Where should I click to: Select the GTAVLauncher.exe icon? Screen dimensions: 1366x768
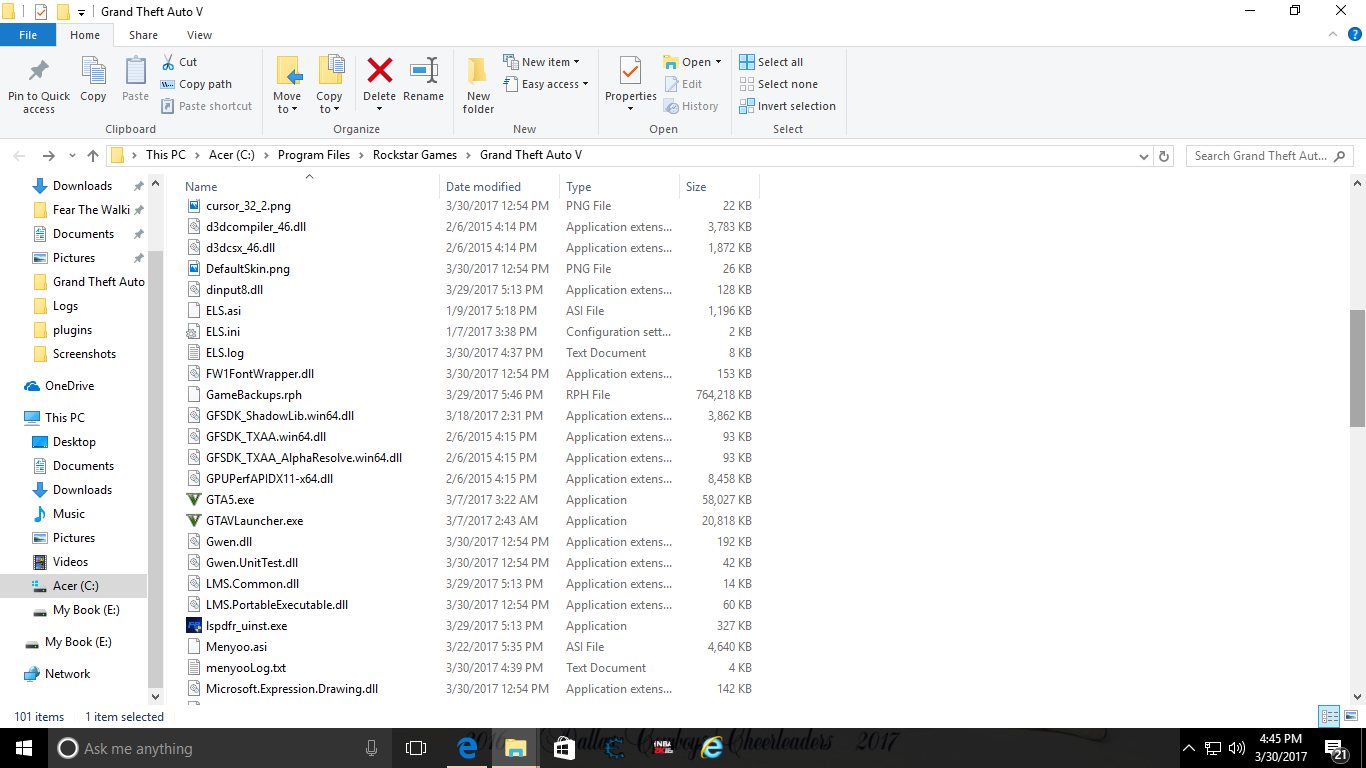tap(194, 521)
